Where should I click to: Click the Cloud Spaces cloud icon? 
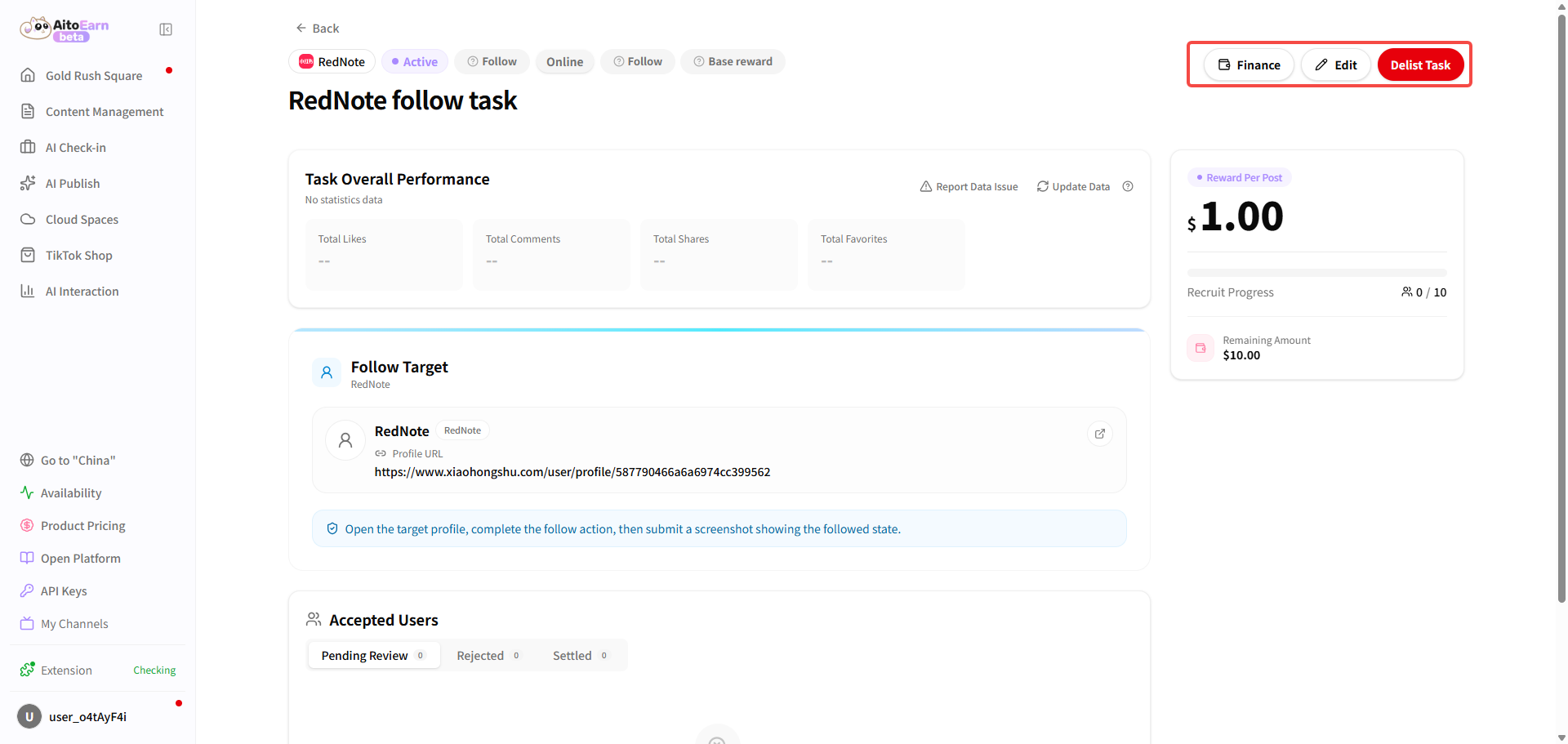coord(28,219)
